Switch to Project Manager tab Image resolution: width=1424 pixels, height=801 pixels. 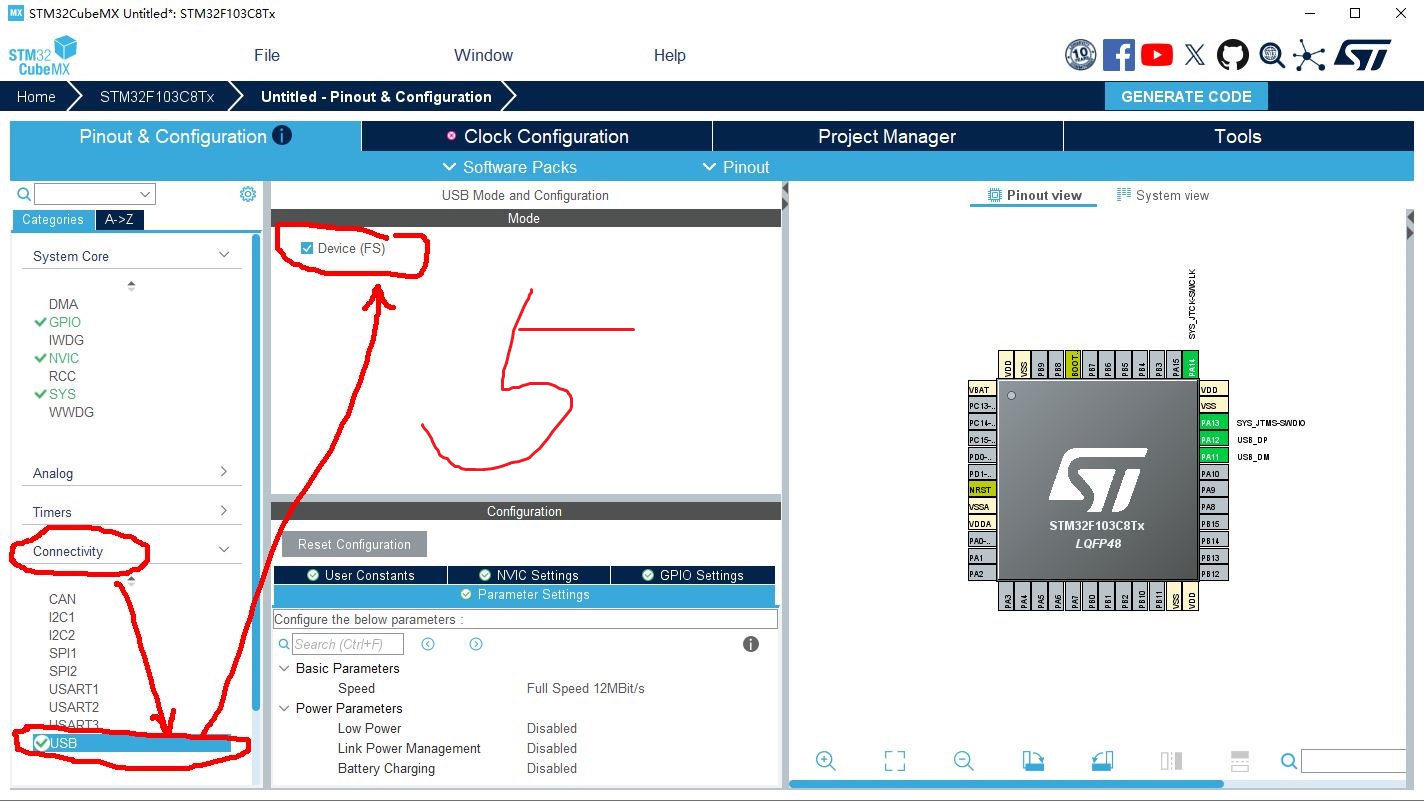pyautogui.click(x=887, y=136)
